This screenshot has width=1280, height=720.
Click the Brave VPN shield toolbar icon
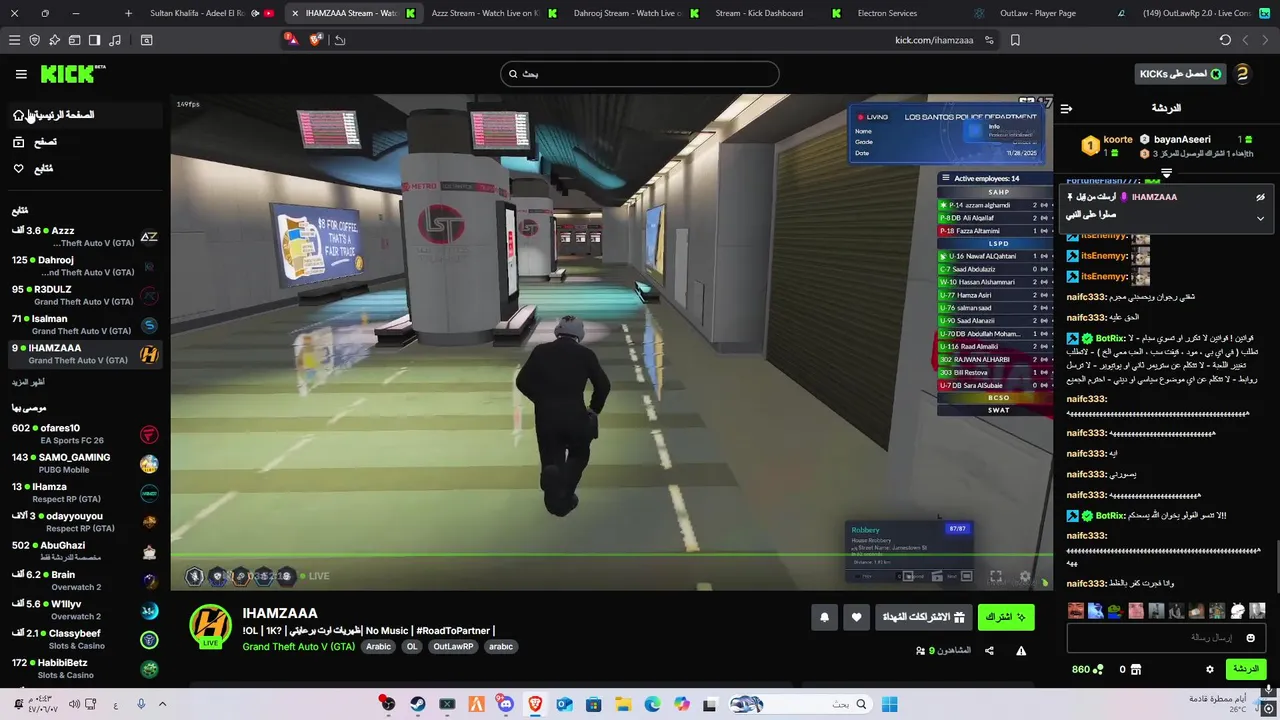pyautogui.click(x=34, y=40)
